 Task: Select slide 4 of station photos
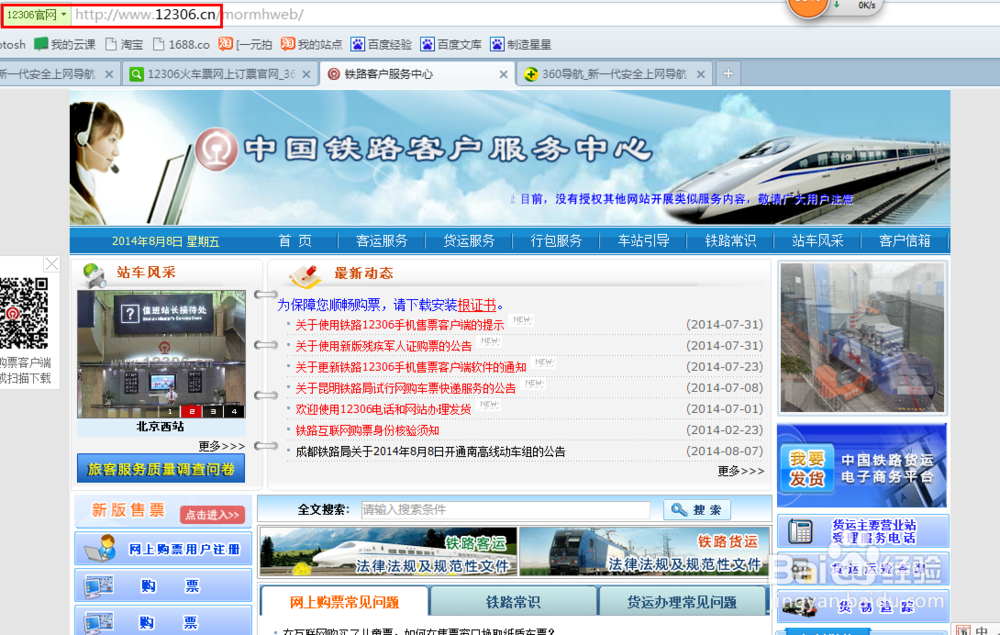[235, 412]
